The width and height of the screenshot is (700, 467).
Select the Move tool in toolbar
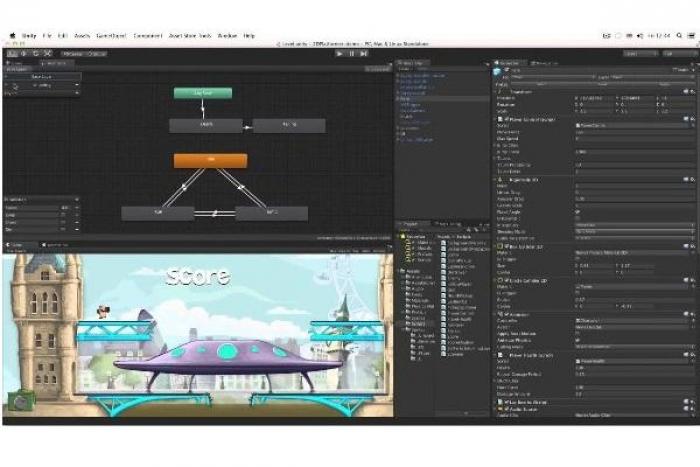click(21, 53)
